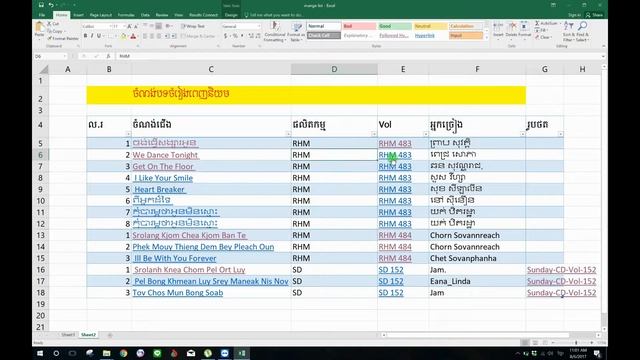Open the Font size dropdown
Screen dimensions: 640x360
[x=123, y=26]
